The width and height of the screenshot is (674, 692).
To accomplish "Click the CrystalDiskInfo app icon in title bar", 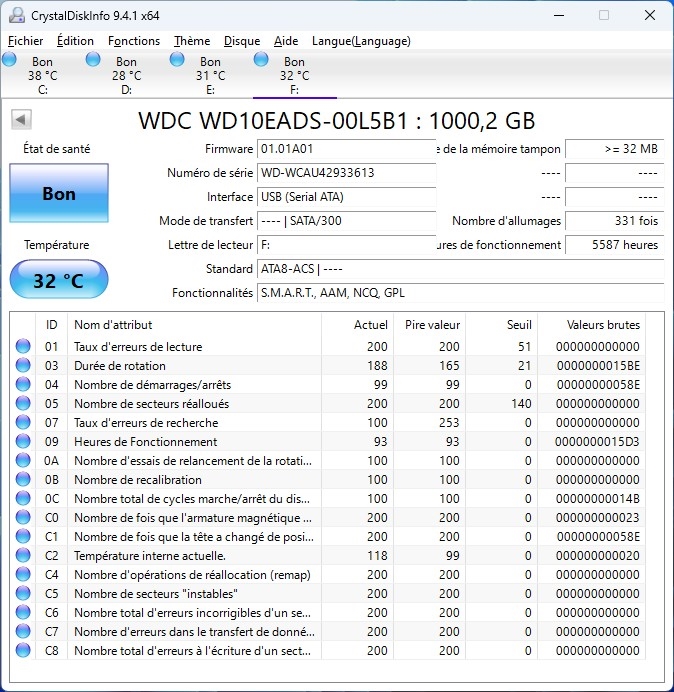I will click(17, 16).
